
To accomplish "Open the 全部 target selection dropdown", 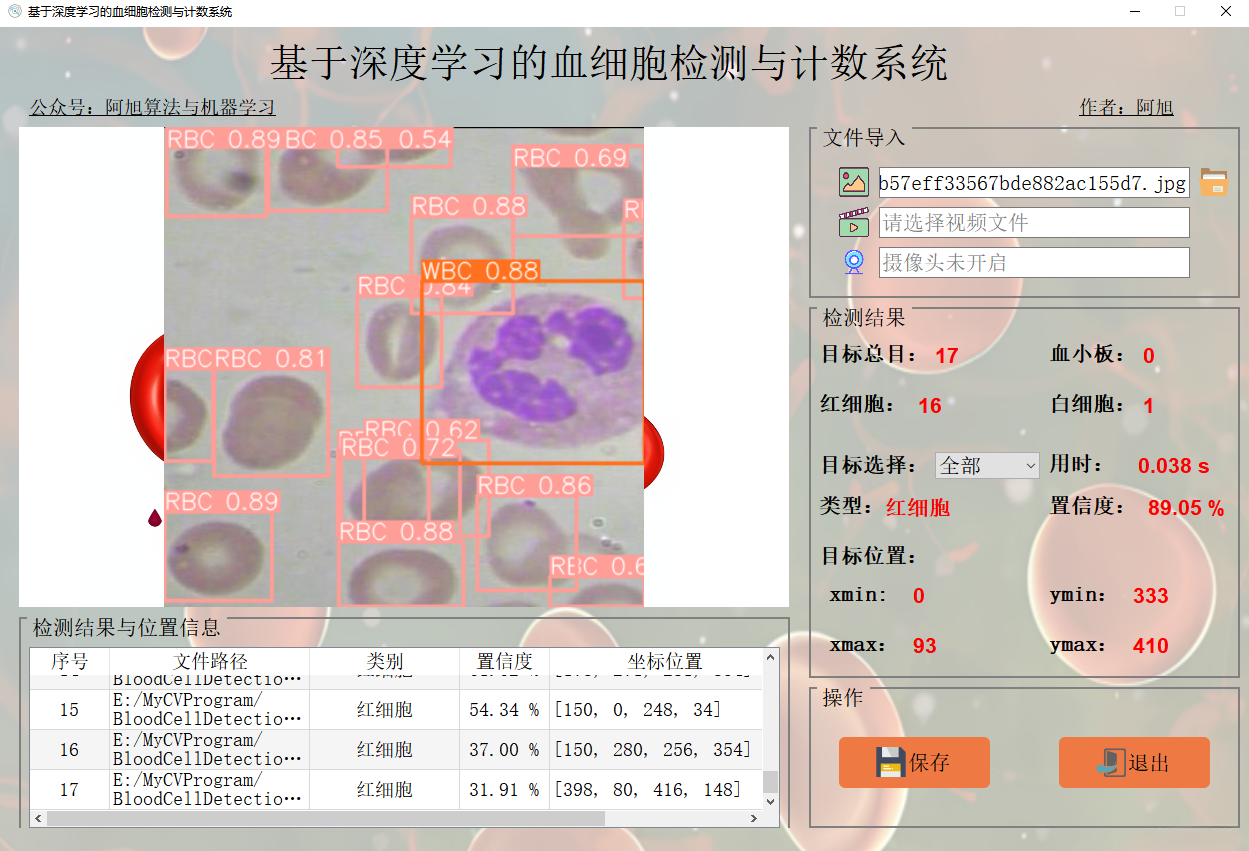I will (985, 465).
